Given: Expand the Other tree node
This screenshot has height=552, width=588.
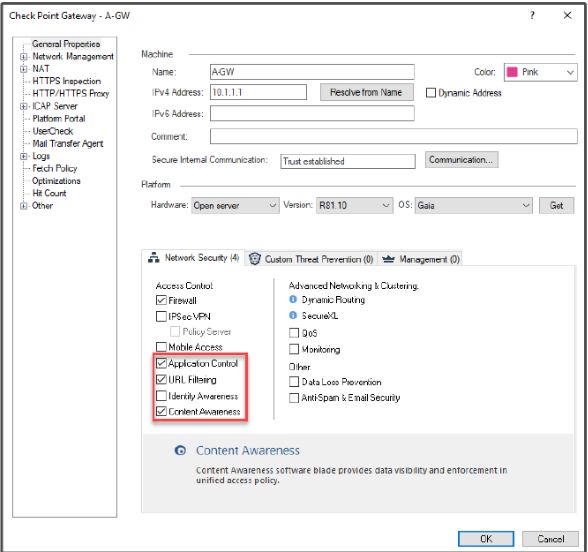Looking at the screenshot, I should [x=24, y=206].
